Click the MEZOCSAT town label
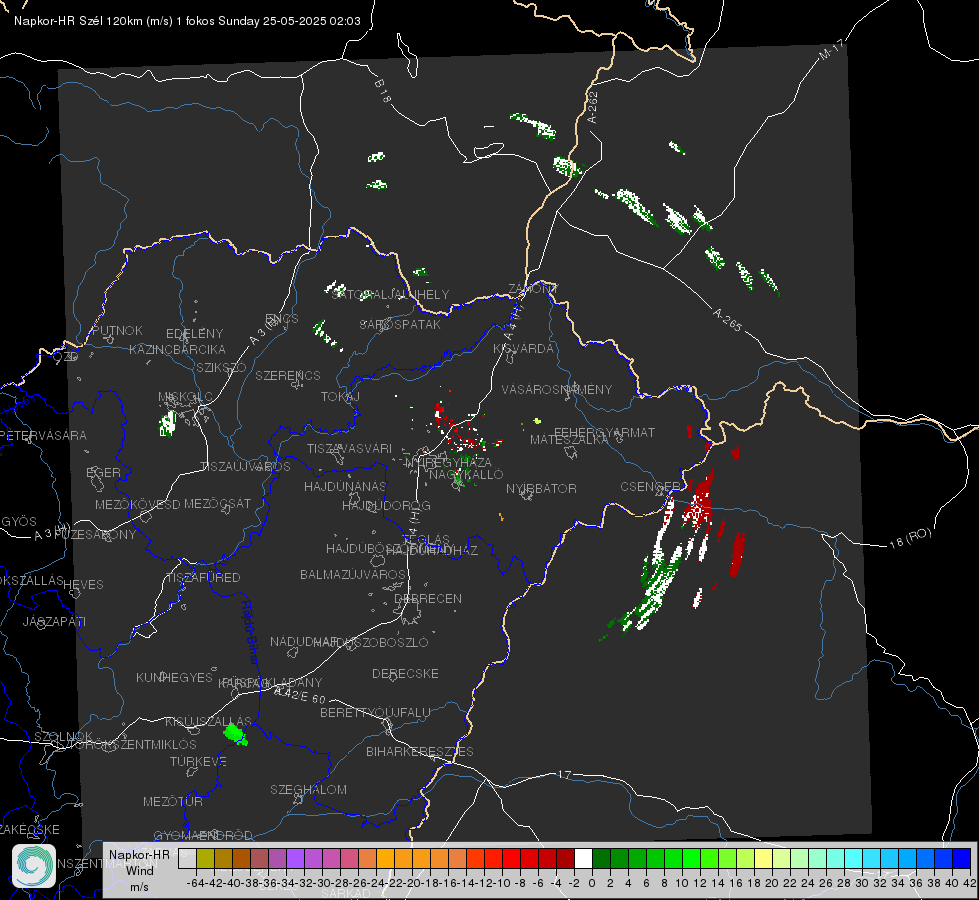The height and width of the screenshot is (900, 979). pyautogui.click(x=217, y=503)
